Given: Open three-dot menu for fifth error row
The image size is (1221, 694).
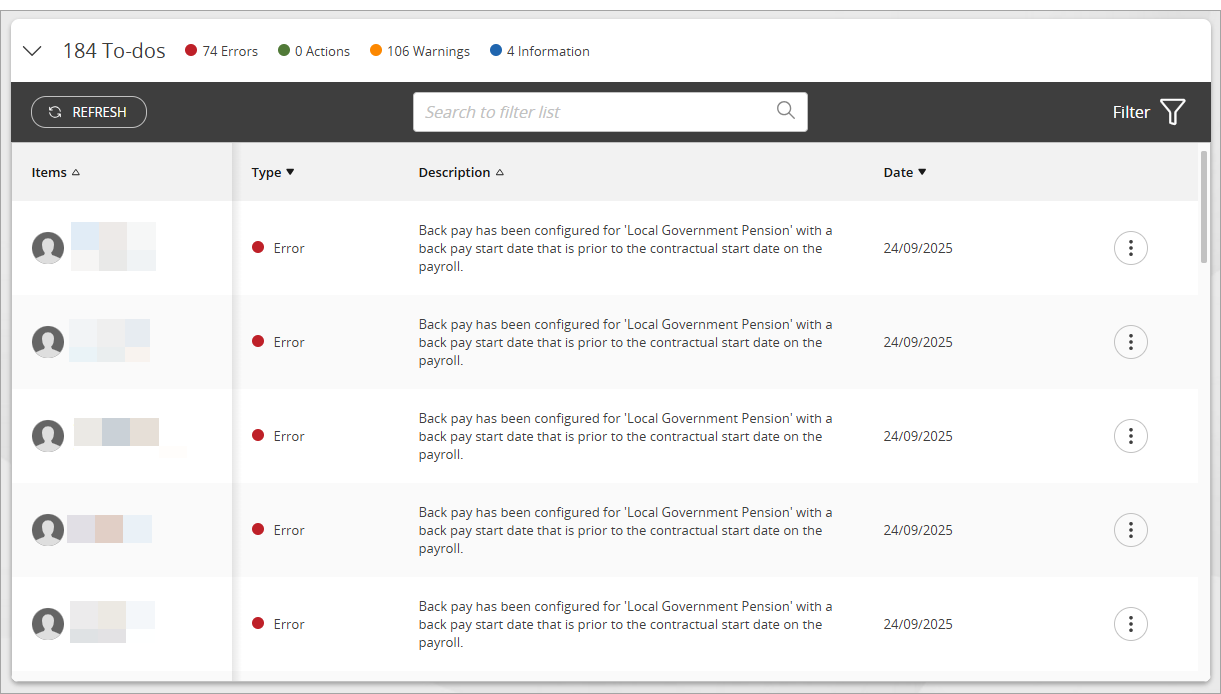Looking at the screenshot, I should (1130, 624).
